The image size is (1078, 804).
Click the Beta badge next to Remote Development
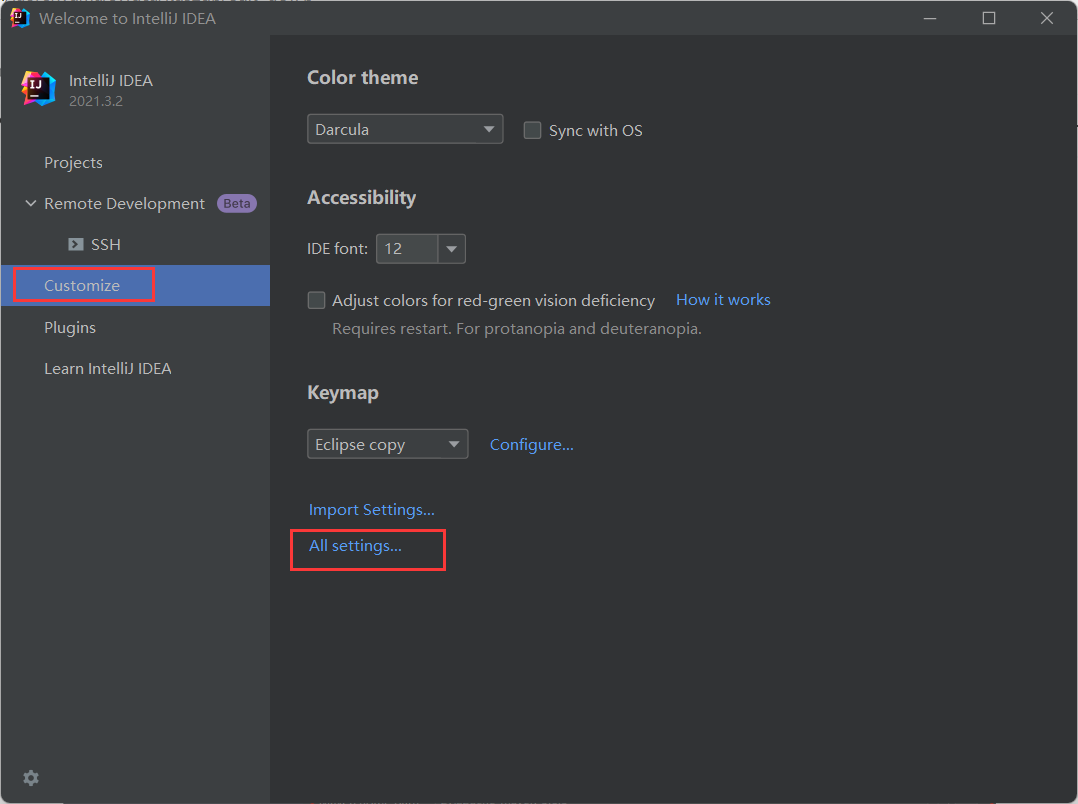click(236, 204)
